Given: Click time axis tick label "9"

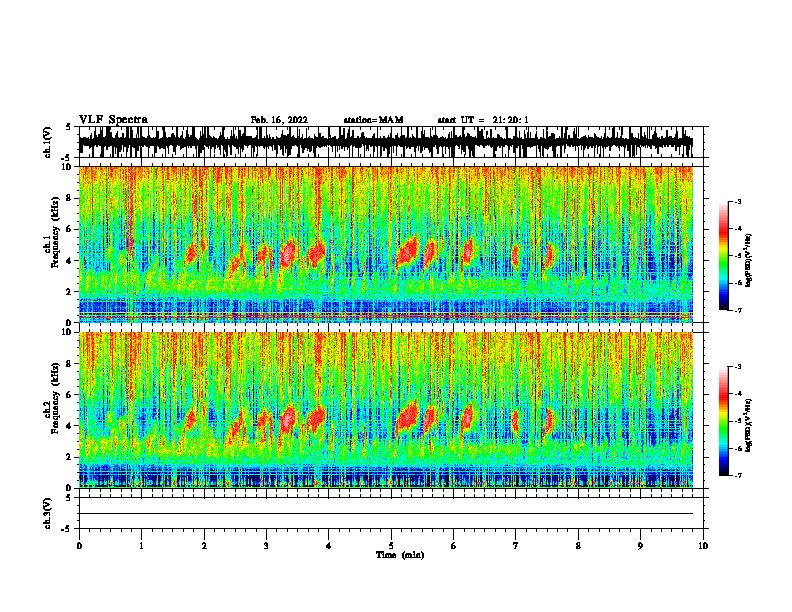Looking at the screenshot, I should pos(640,546).
